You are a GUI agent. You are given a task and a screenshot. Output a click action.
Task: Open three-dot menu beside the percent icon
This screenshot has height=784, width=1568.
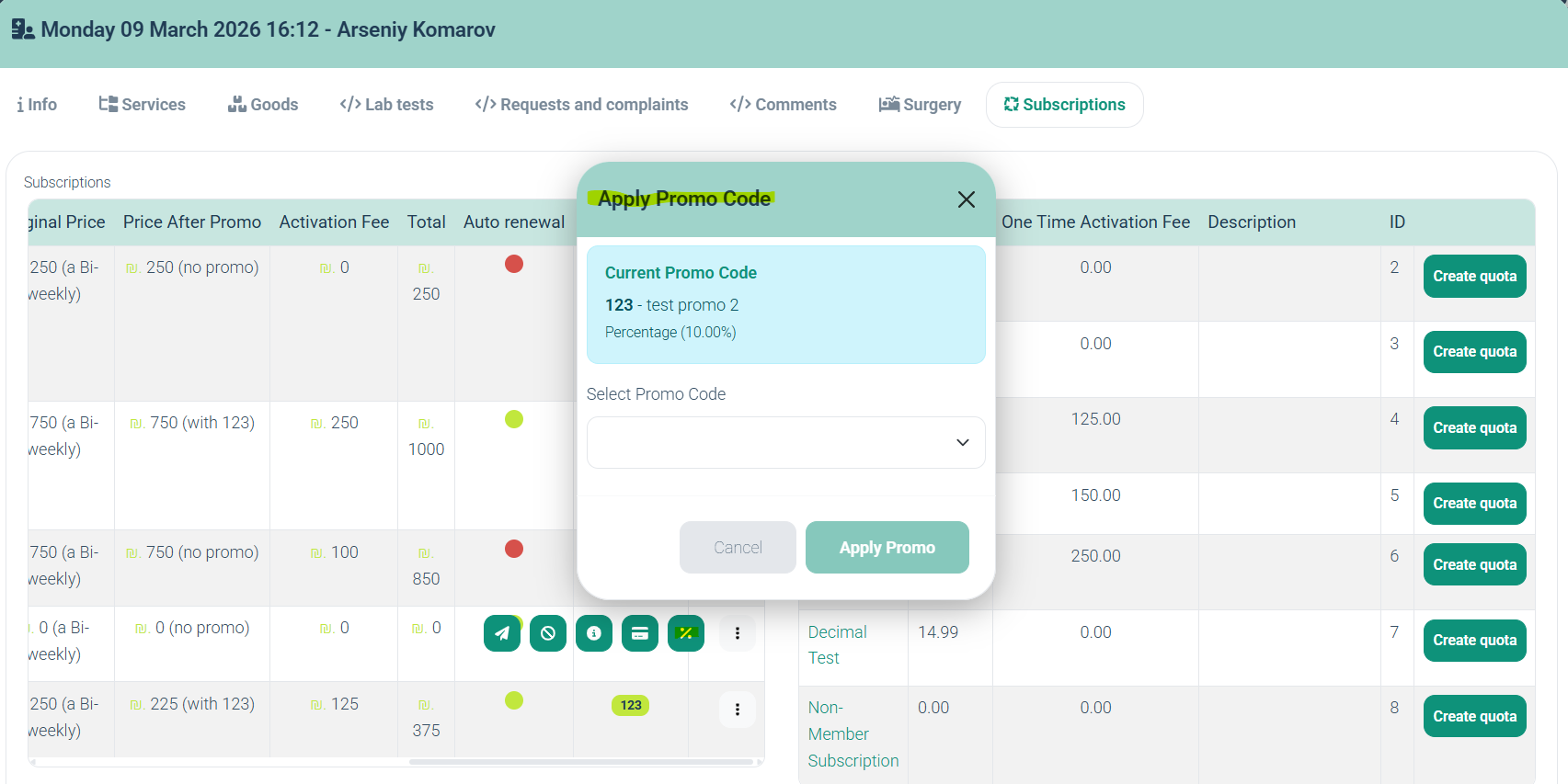coord(738,633)
